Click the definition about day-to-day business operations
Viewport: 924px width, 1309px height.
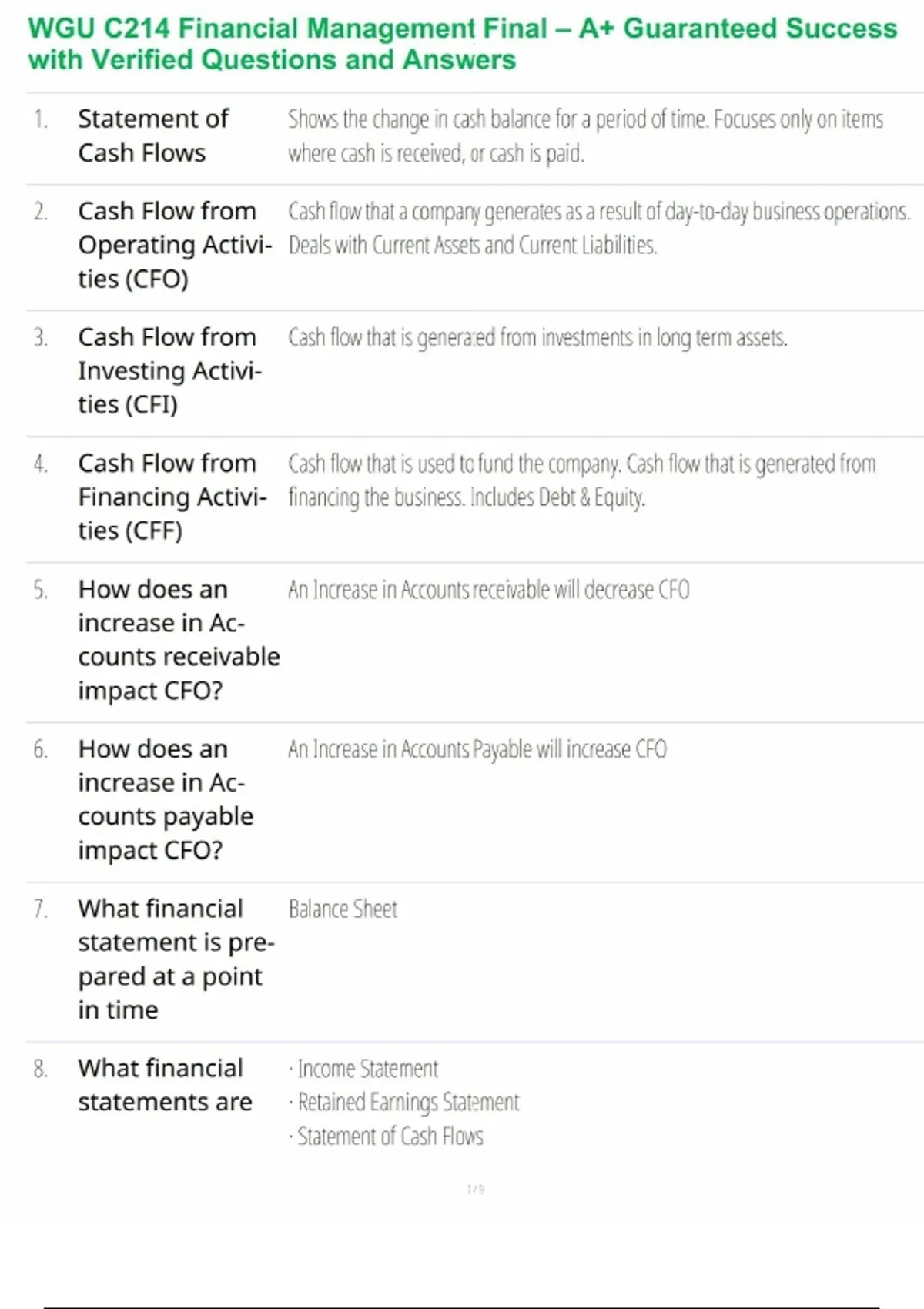(598, 228)
